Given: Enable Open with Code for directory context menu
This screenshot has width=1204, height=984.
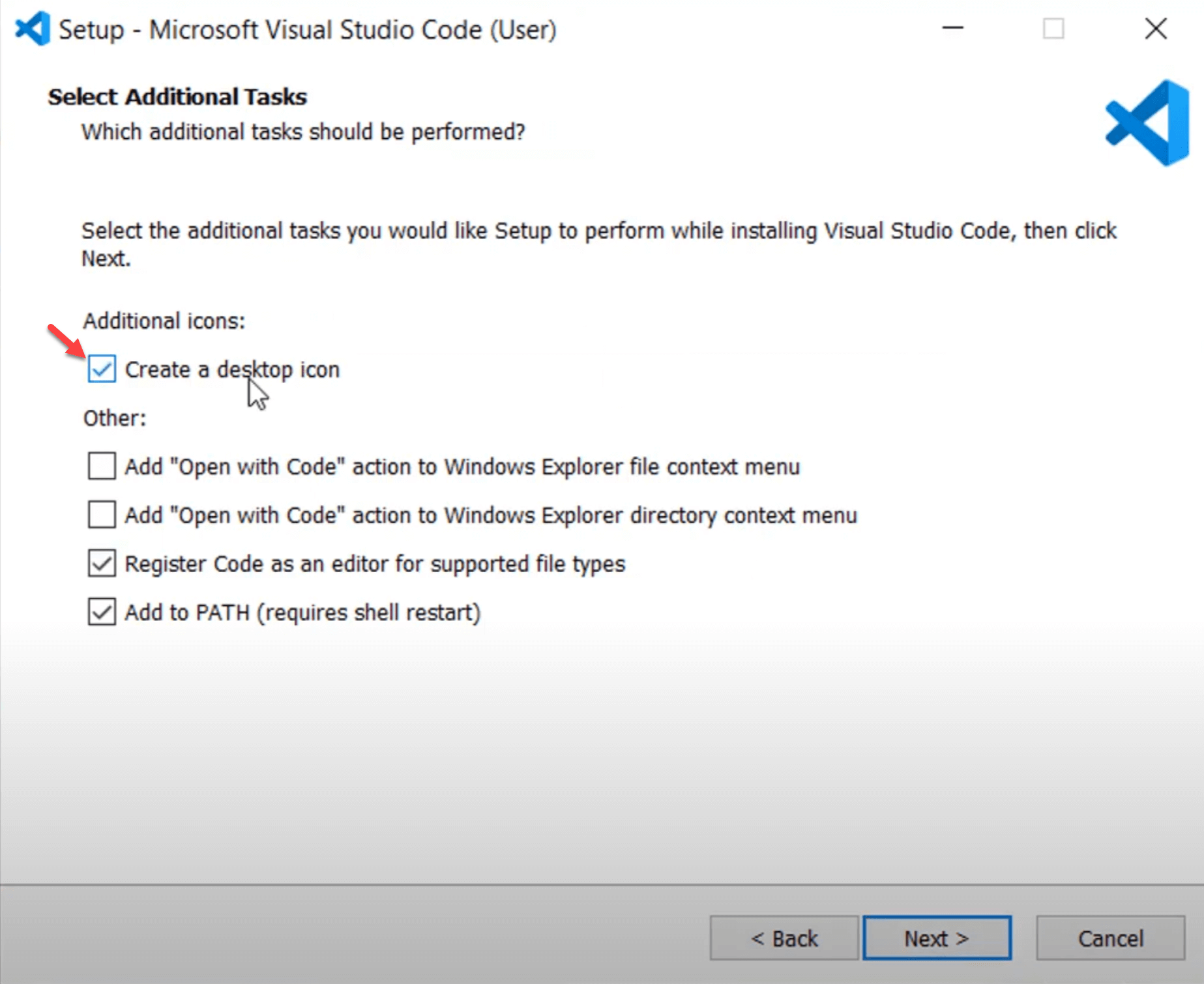Looking at the screenshot, I should [x=102, y=515].
